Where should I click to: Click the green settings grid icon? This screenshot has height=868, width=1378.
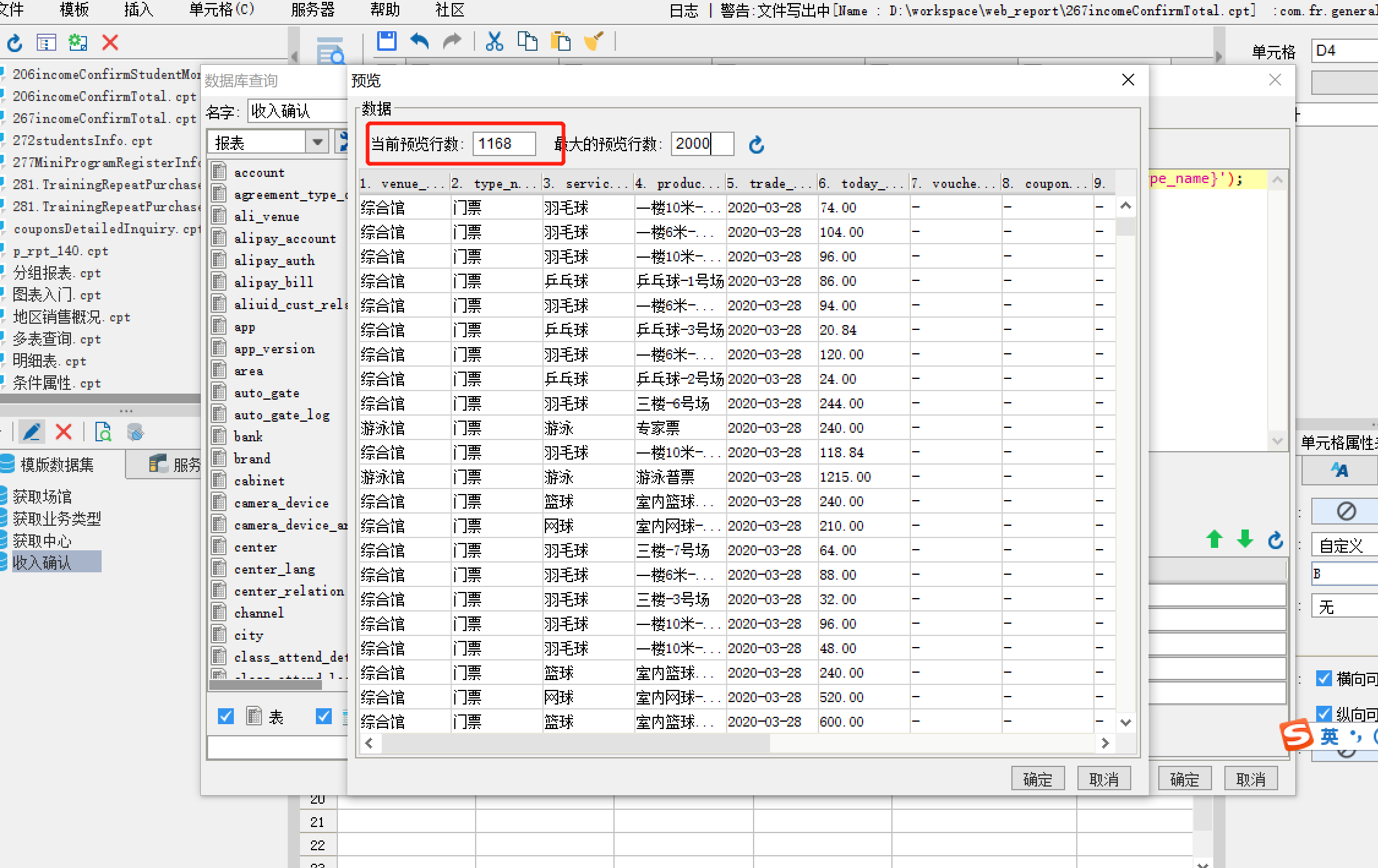click(x=78, y=43)
